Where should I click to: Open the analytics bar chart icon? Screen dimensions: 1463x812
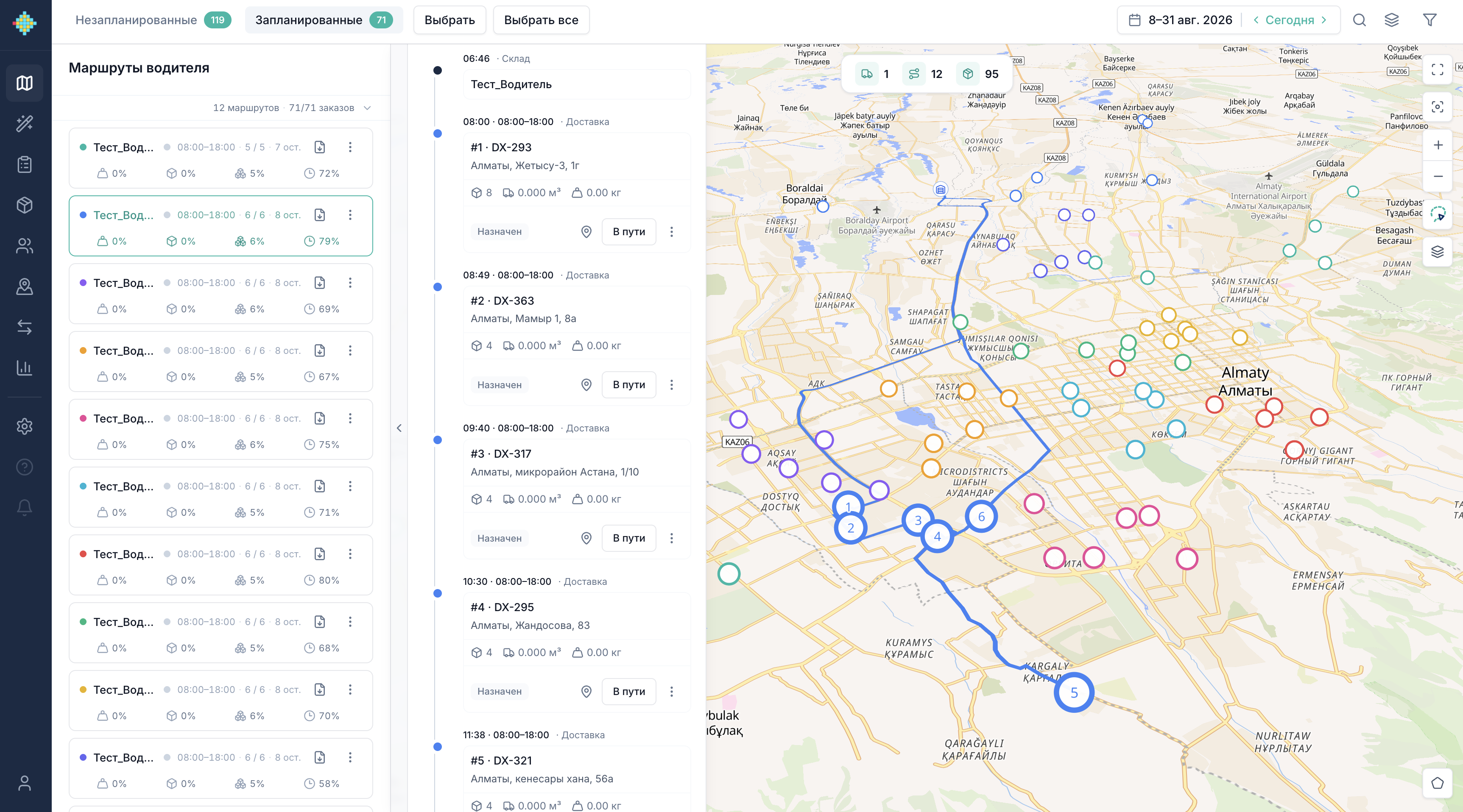25,368
